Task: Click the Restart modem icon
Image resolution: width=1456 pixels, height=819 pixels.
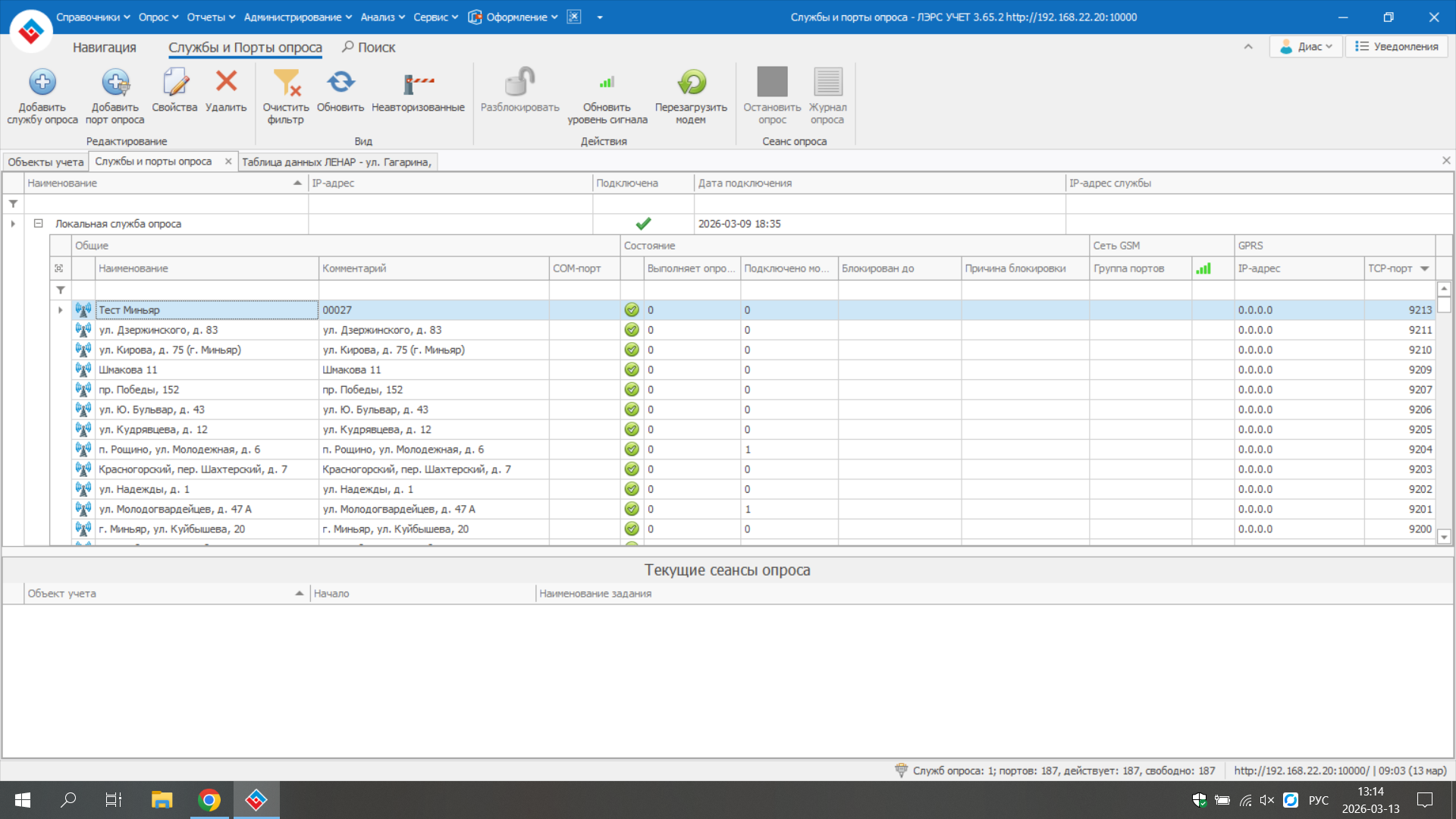Action: point(691,82)
